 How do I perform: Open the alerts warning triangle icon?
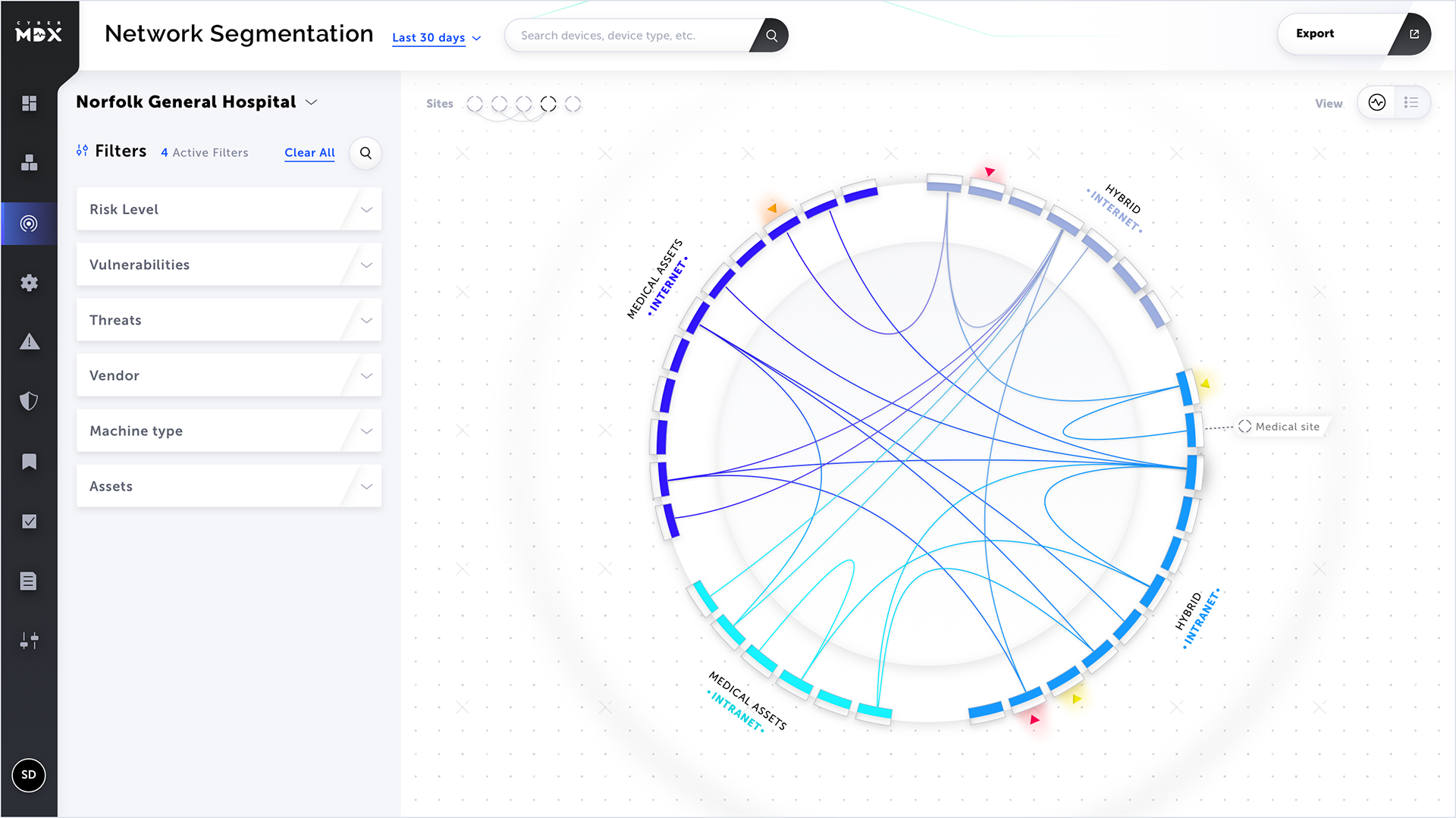pos(29,342)
